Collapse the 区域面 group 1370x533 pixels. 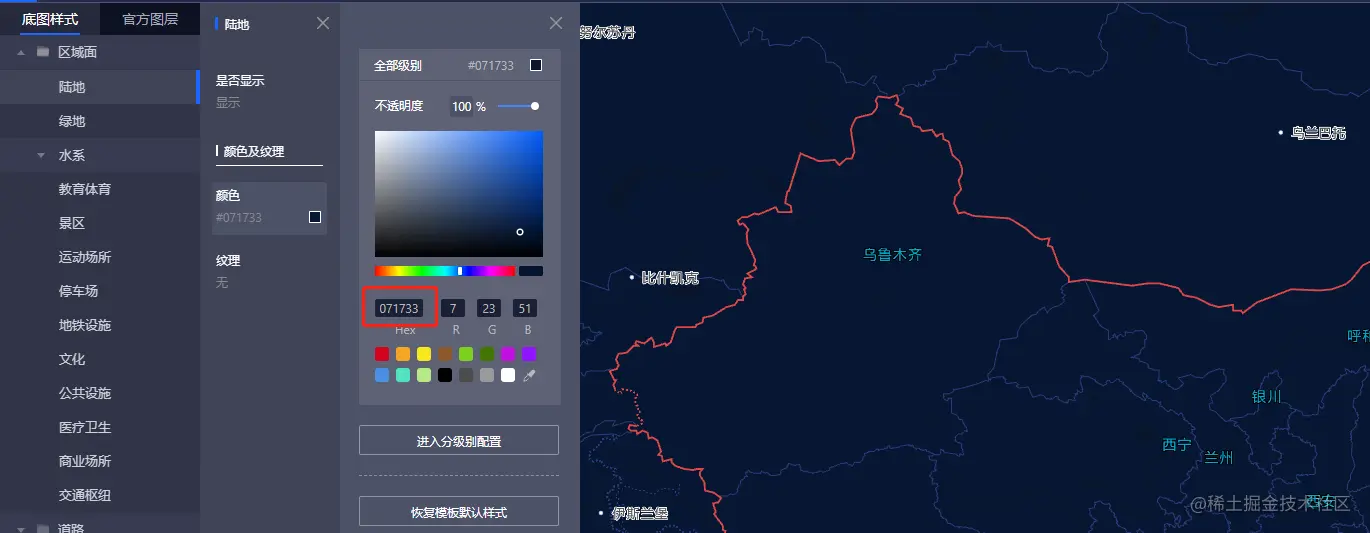(x=21, y=52)
